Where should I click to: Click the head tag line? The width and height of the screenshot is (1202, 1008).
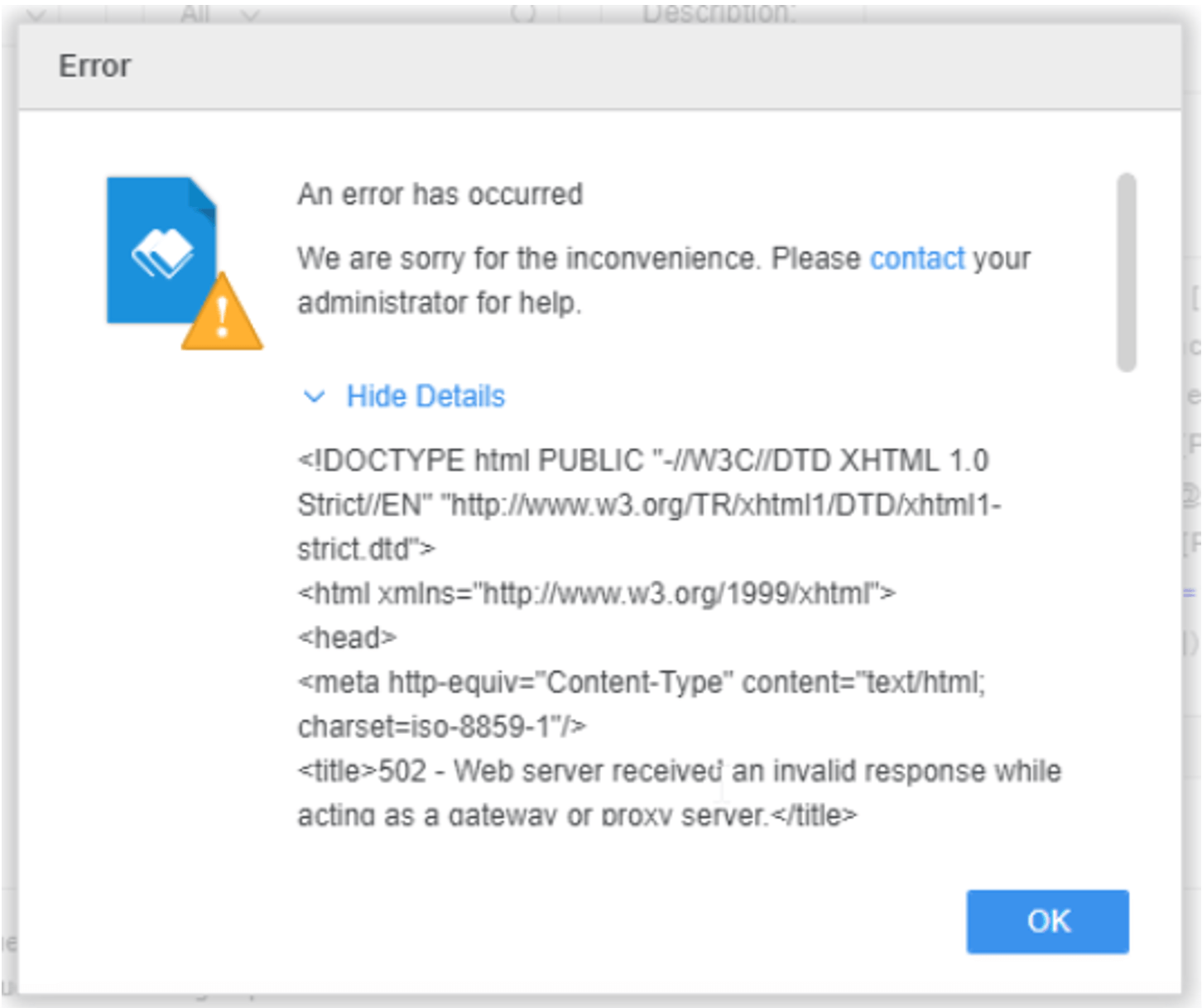(x=347, y=638)
